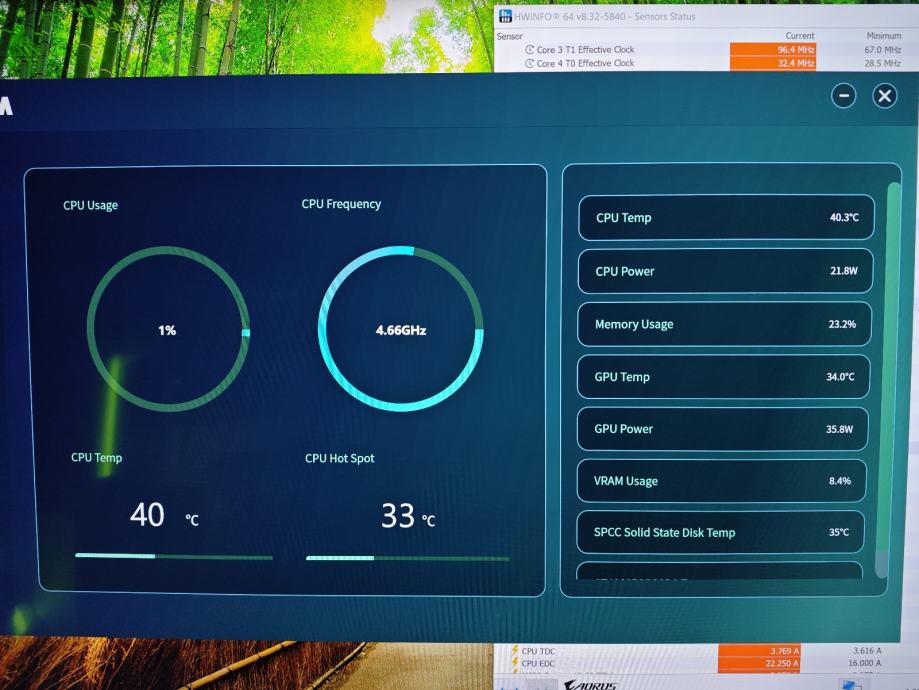
Task: Click the Current column header in HWiNFO
Action: pos(799,36)
